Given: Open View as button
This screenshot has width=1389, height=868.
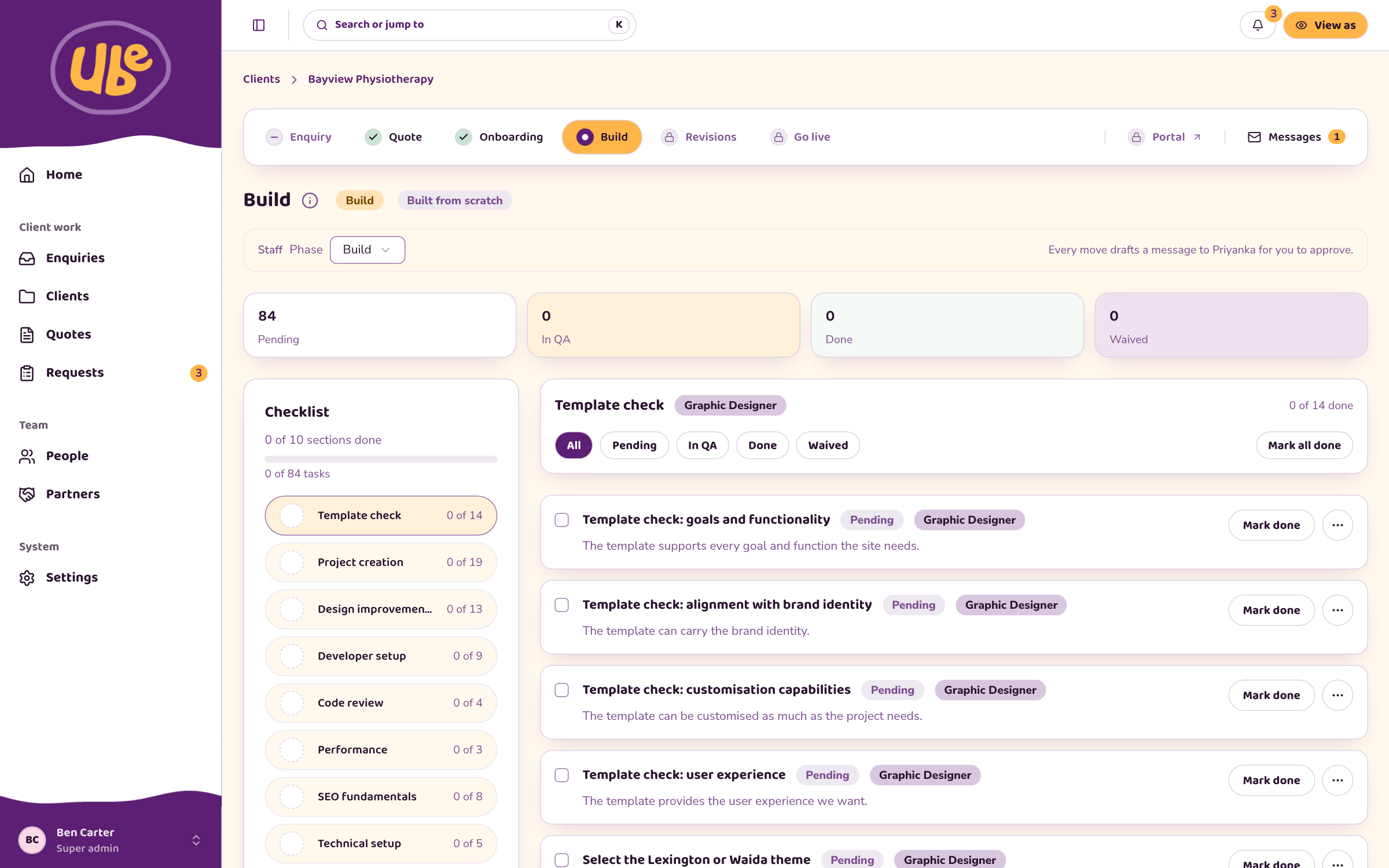Looking at the screenshot, I should [x=1325, y=25].
